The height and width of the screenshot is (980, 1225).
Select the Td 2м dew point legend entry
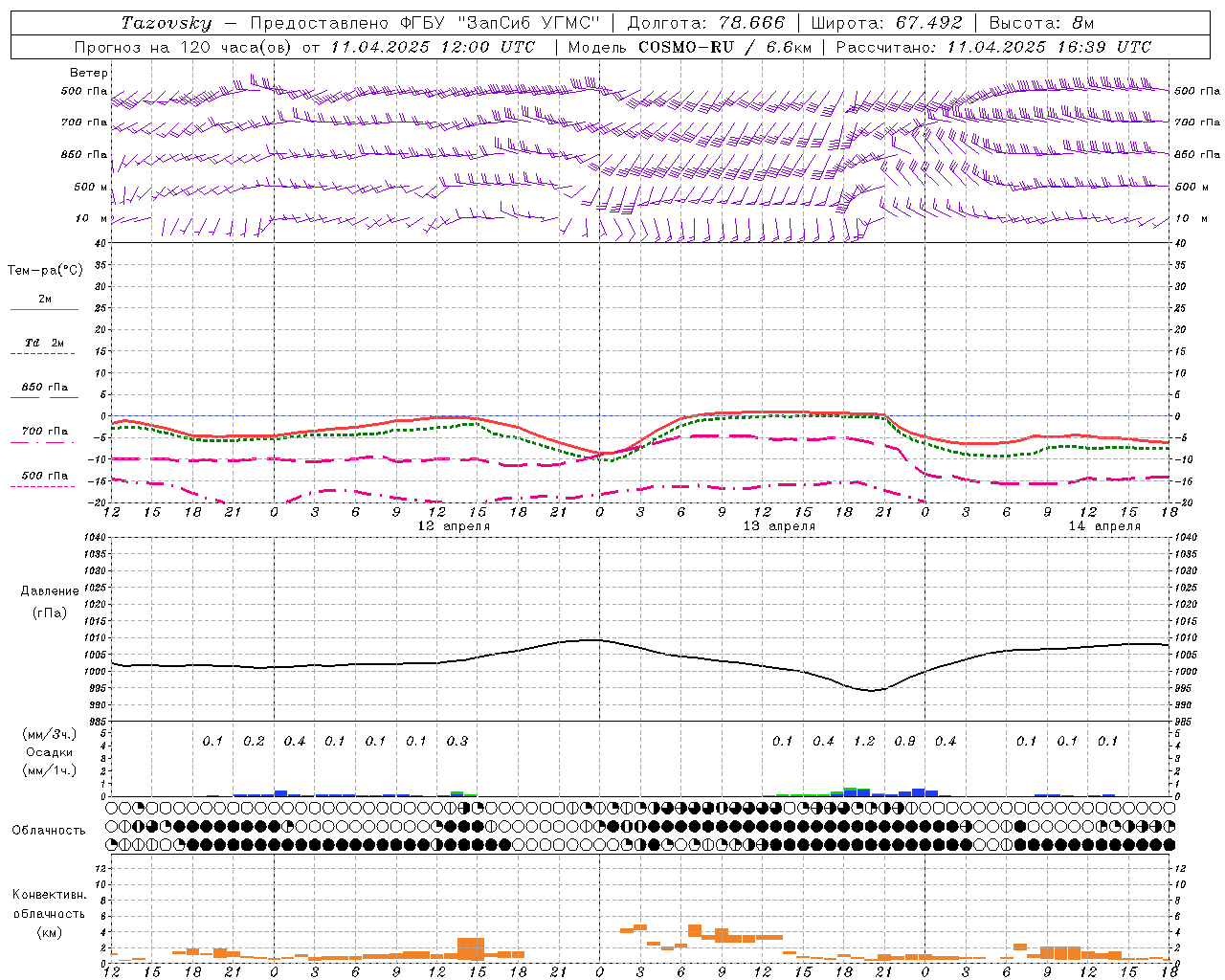(x=45, y=343)
